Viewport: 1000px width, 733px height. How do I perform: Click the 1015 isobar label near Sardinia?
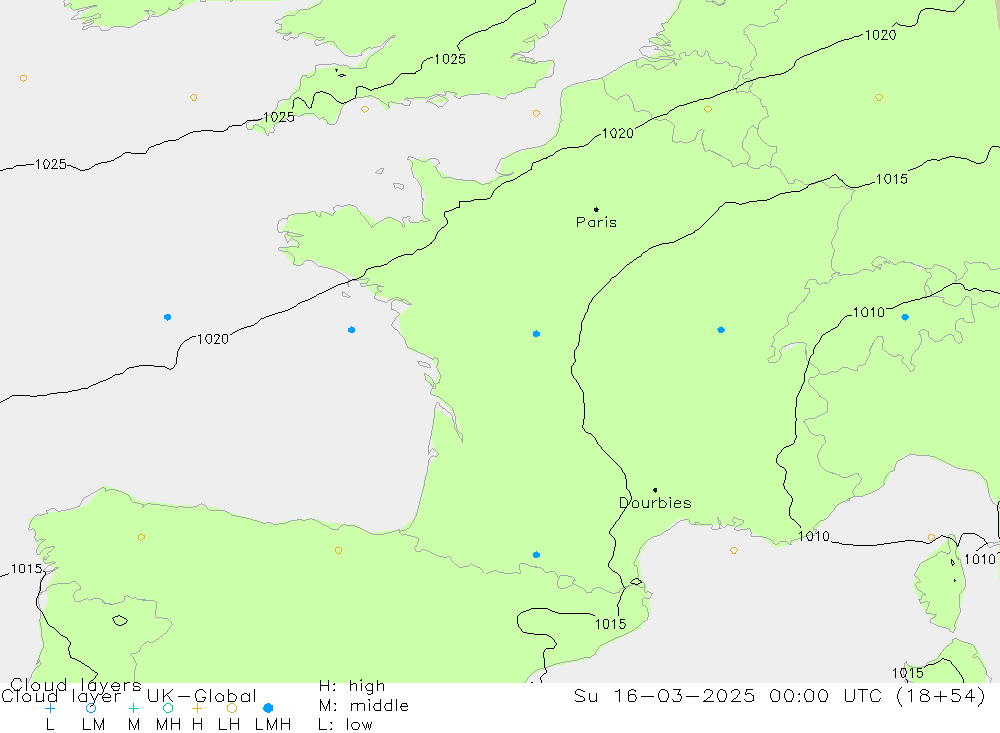pyautogui.click(x=908, y=673)
